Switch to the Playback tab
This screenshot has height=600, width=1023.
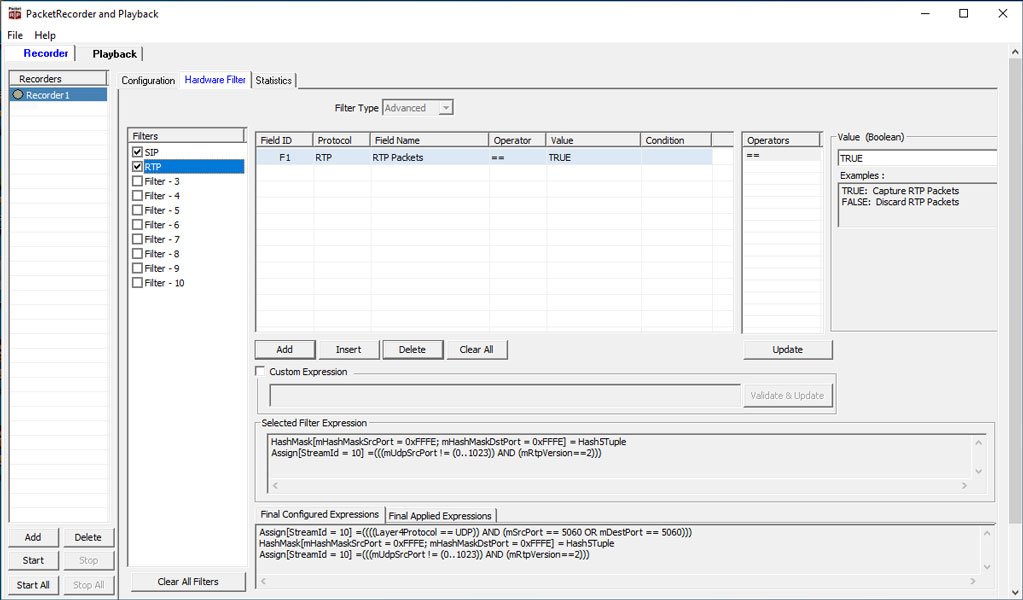click(x=114, y=54)
